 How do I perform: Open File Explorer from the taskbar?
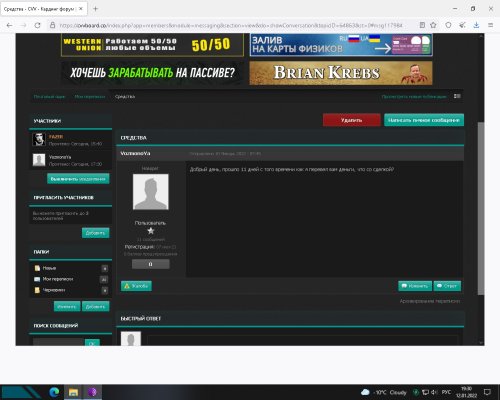[x=73, y=392]
